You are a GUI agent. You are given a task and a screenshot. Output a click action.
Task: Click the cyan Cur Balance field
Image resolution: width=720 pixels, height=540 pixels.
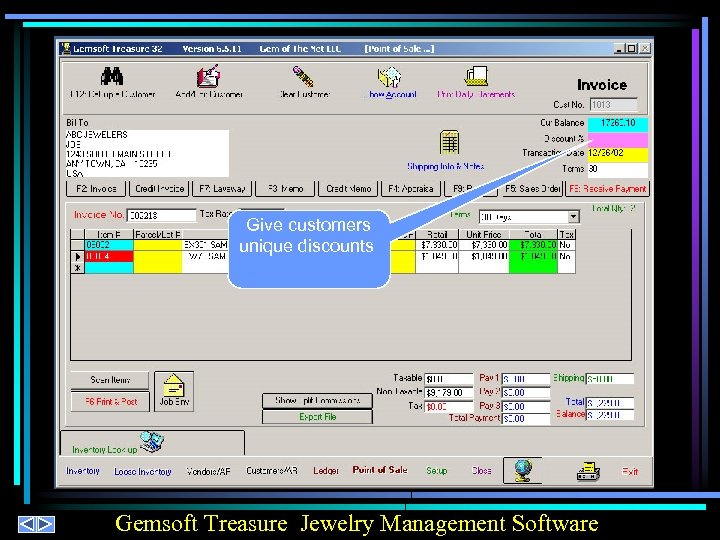pos(618,124)
